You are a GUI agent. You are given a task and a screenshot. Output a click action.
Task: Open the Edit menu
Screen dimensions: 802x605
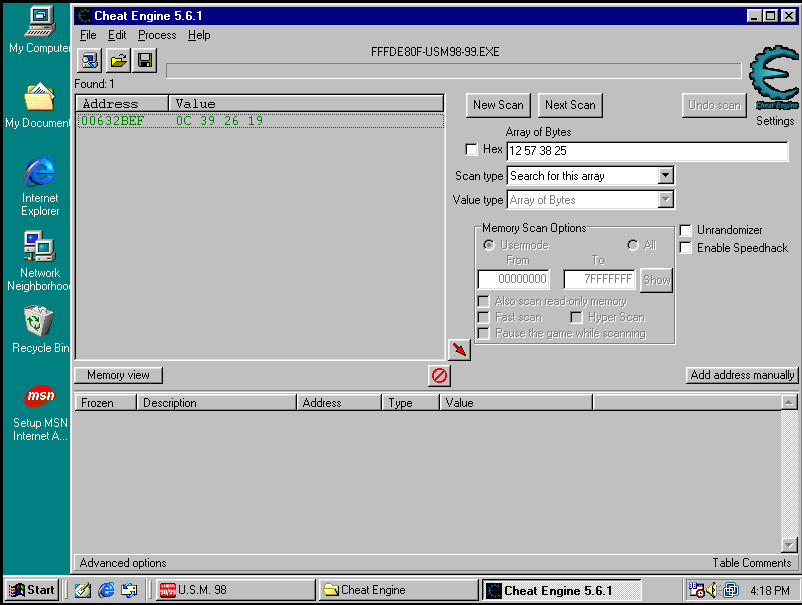tap(117, 35)
